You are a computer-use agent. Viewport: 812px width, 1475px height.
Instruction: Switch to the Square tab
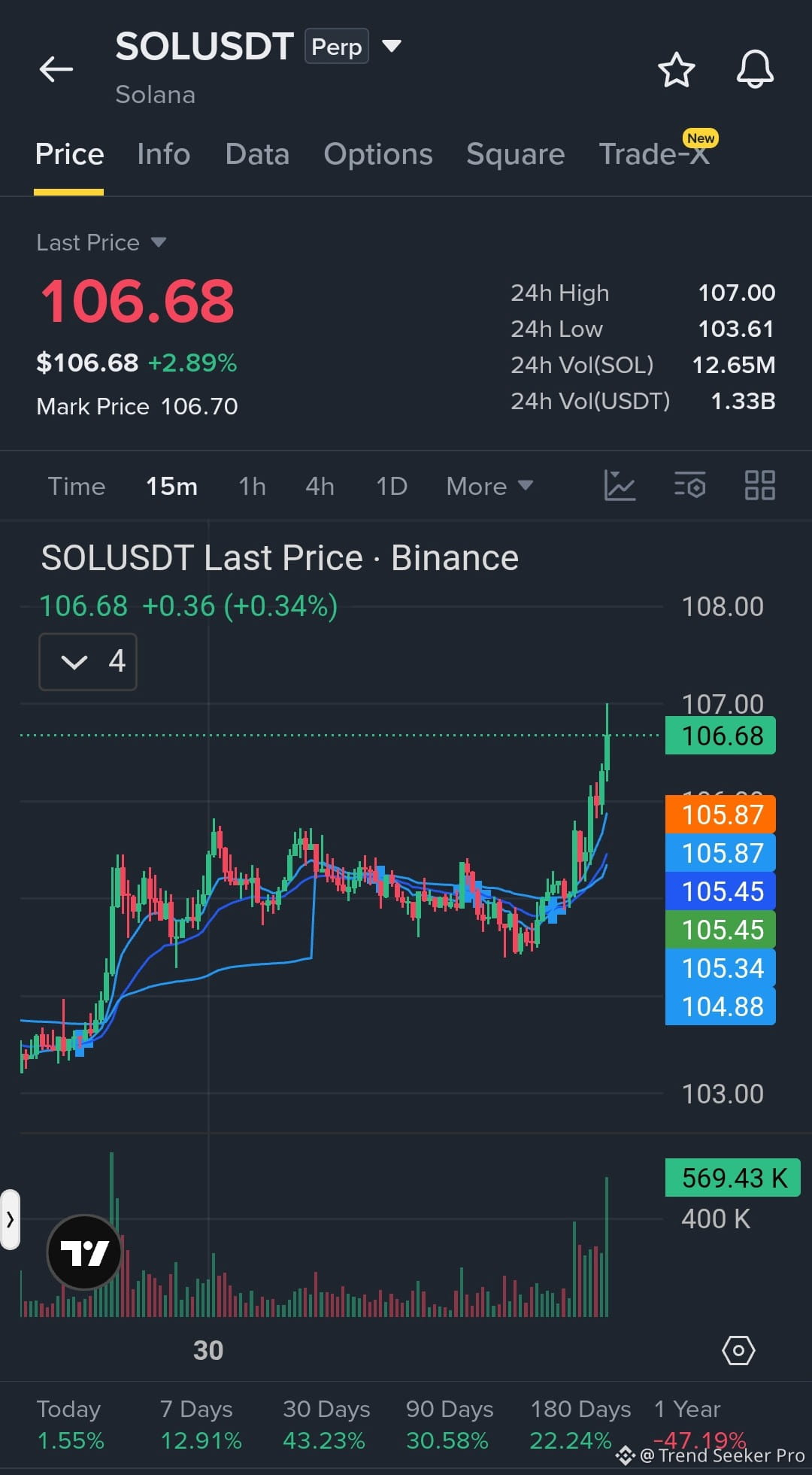tap(515, 154)
